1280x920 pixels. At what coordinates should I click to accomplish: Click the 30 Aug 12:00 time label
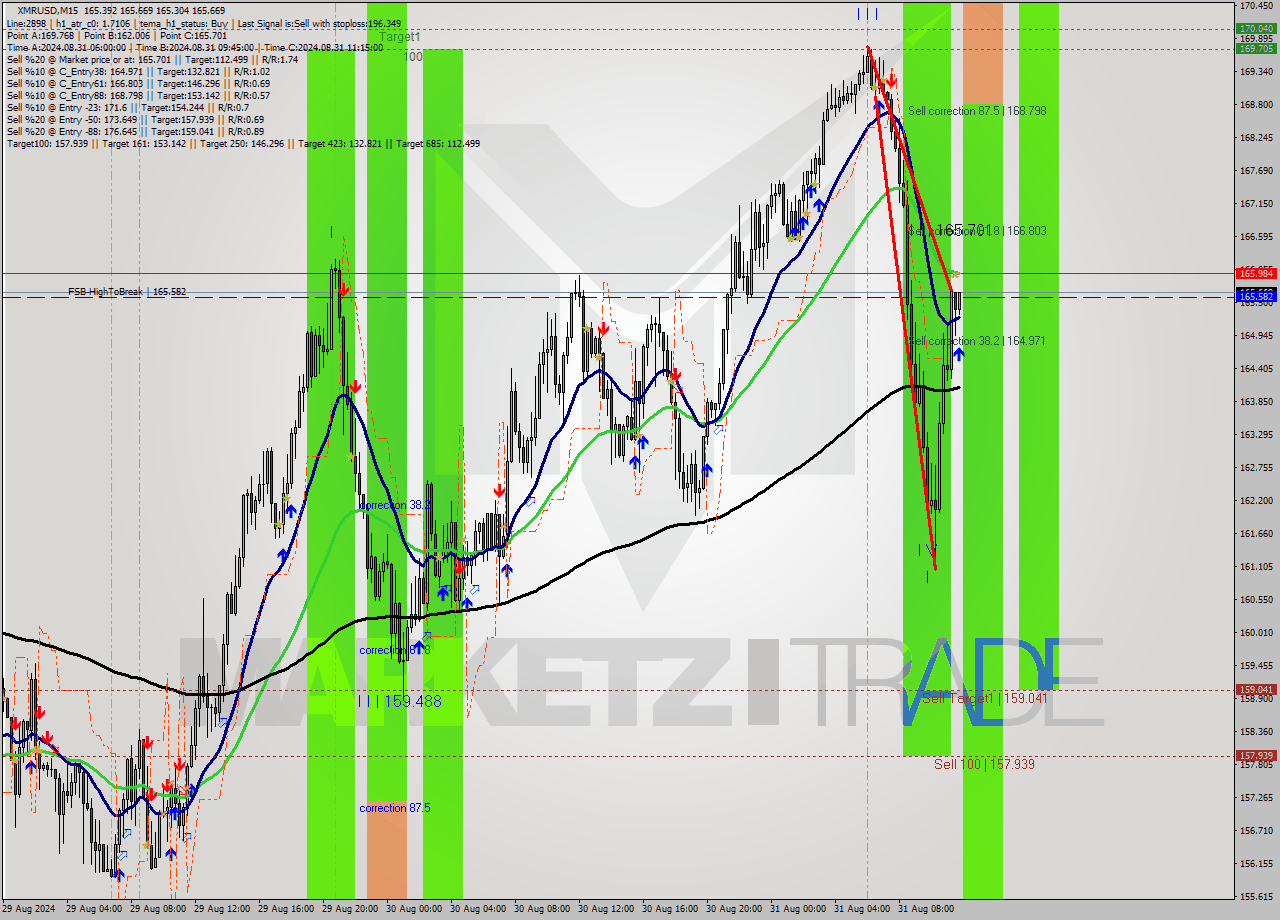608,909
